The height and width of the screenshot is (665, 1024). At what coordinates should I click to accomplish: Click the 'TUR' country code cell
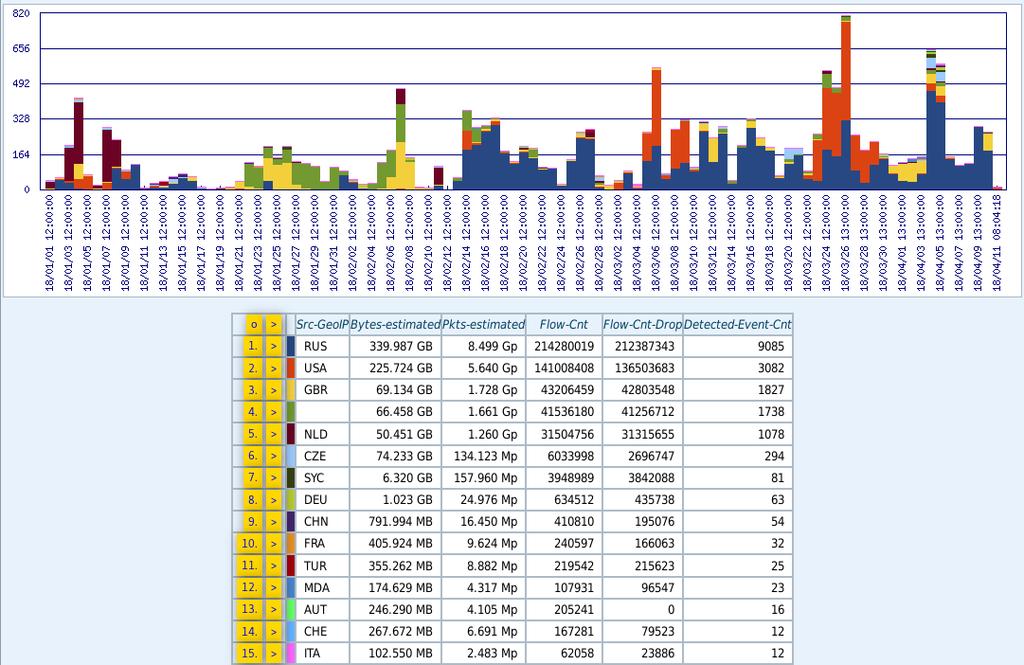click(x=323, y=566)
